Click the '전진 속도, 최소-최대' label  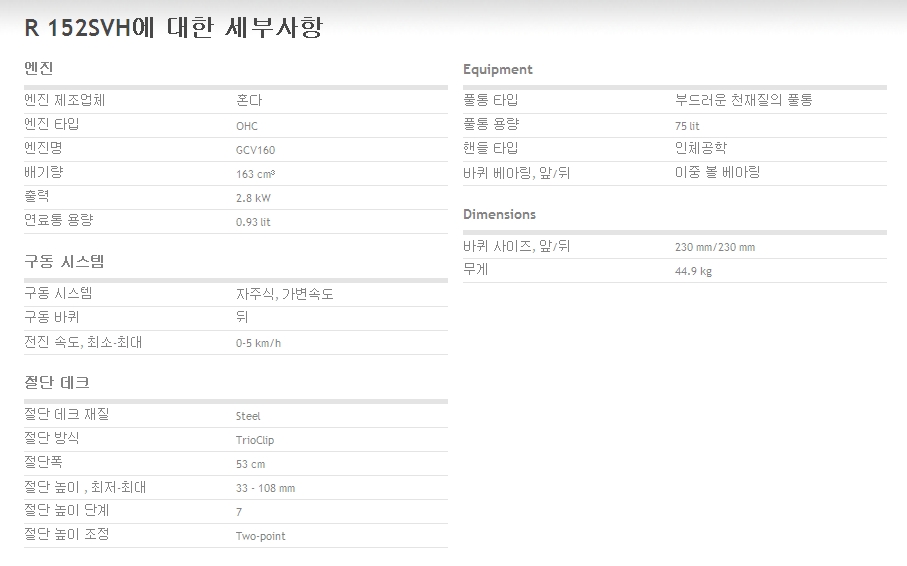click(83, 342)
